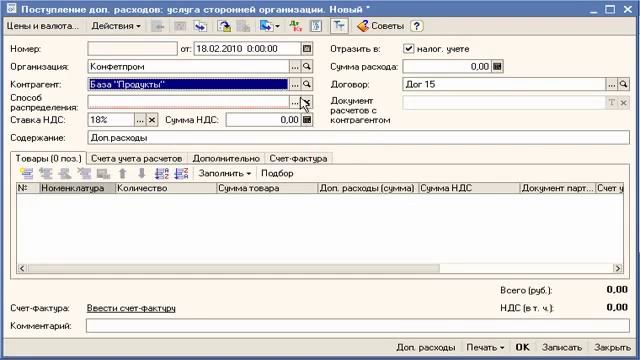
Task: Show the ДтКт posting result icon
Action: [296, 26]
